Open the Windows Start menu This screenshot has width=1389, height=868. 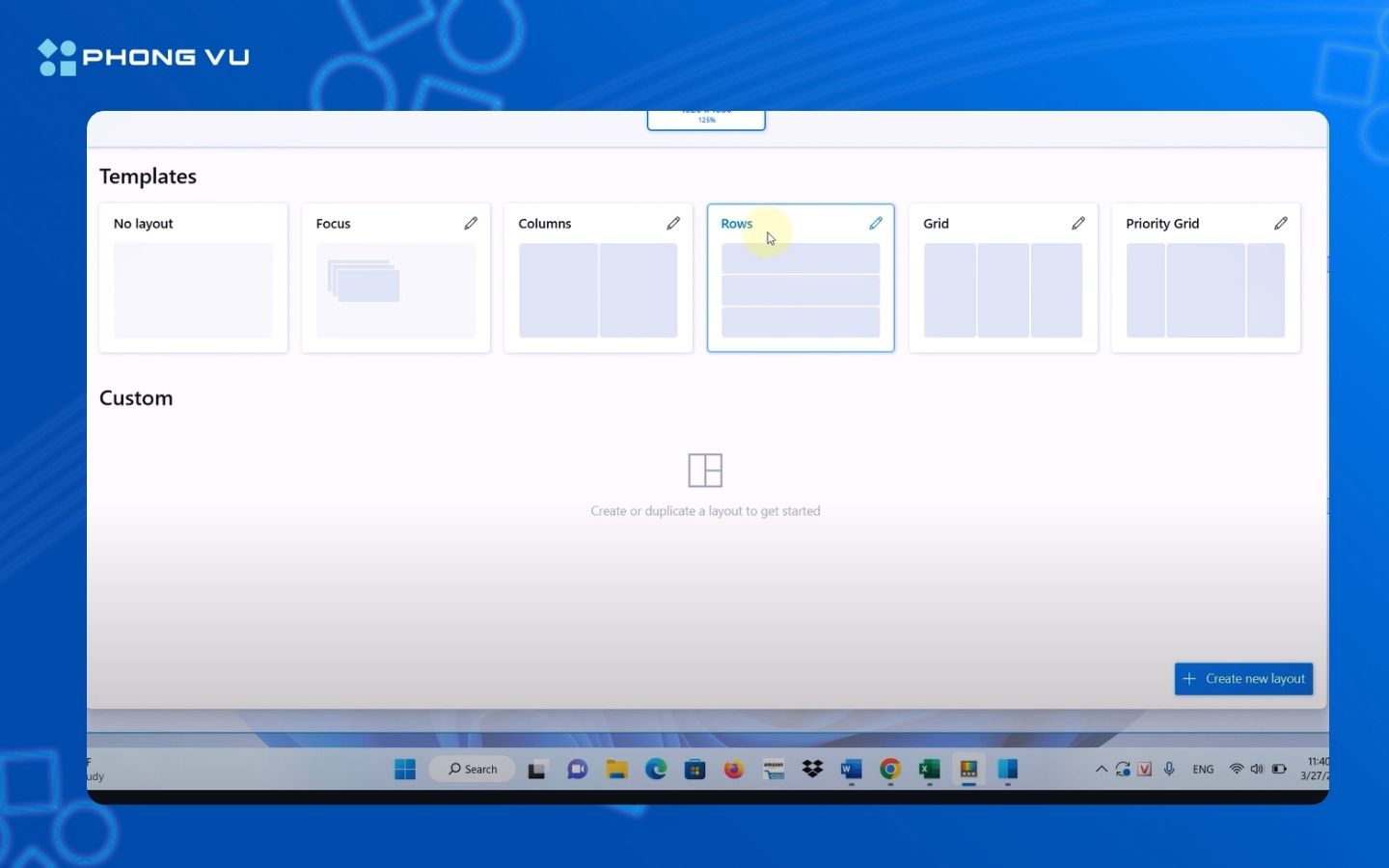pos(405,769)
